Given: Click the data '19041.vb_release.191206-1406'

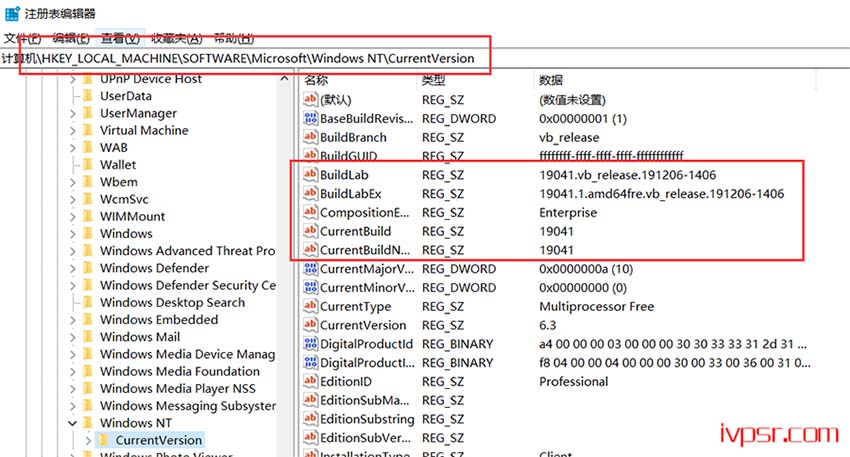Looking at the screenshot, I should click(627, 175).
